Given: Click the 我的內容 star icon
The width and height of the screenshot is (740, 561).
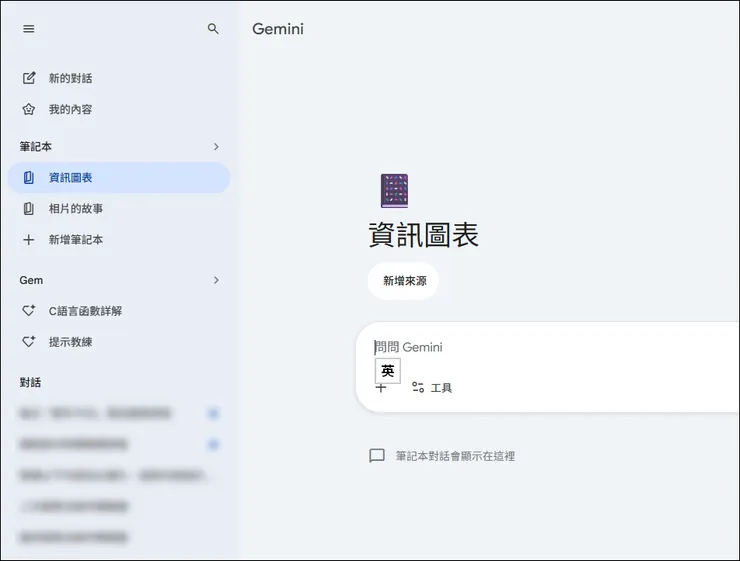Looking at the screenshot, I should click(x=29, y=109).
